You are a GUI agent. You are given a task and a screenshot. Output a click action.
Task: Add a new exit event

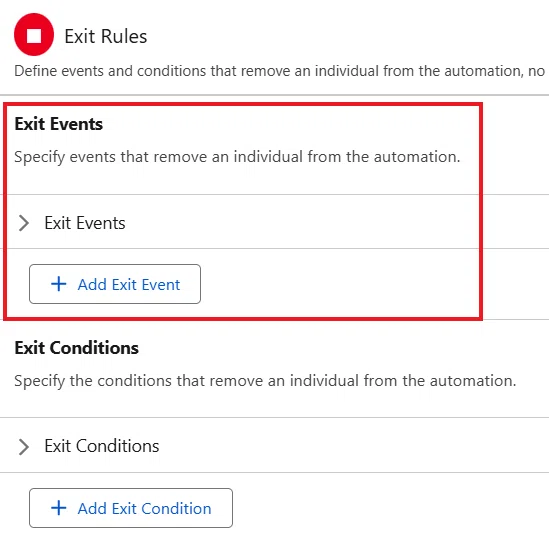[x=115, y=284]
